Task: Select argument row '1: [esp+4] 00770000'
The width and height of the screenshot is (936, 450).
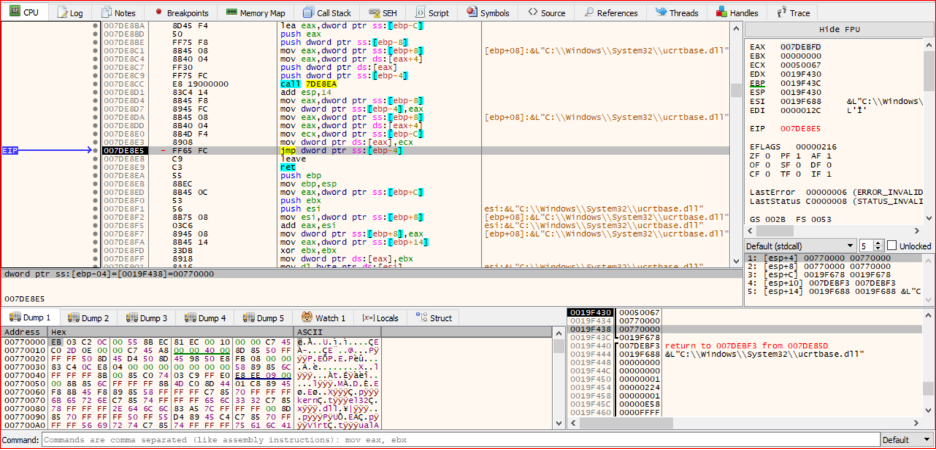Action: click(x=833, y=258)
